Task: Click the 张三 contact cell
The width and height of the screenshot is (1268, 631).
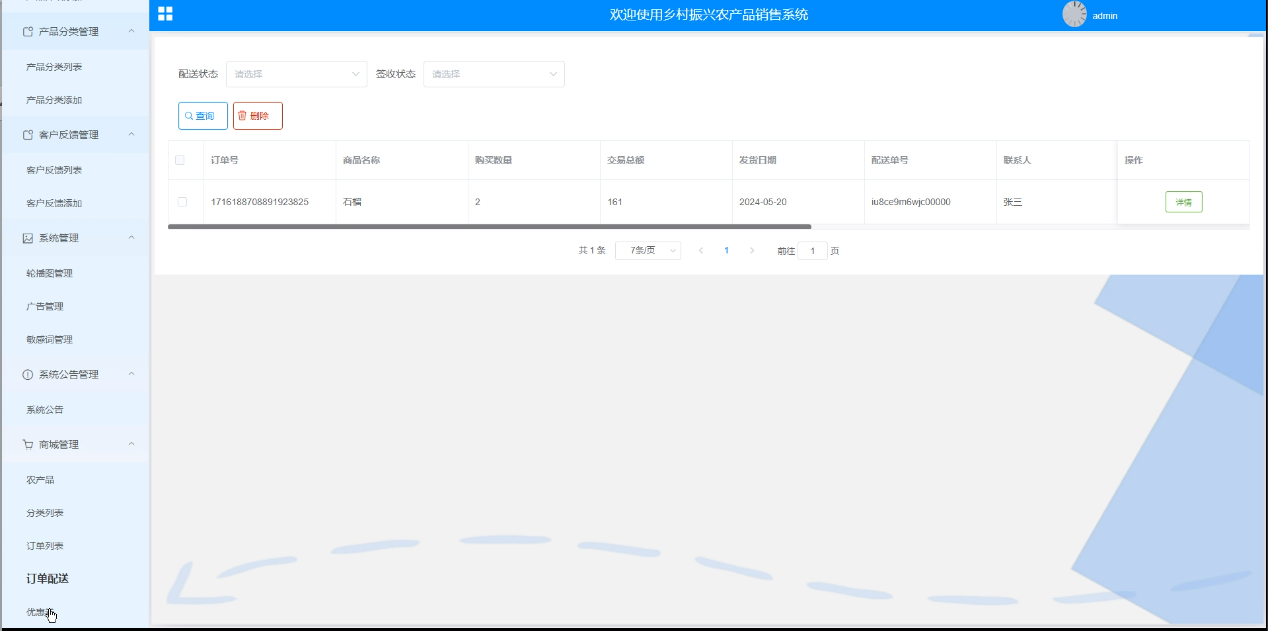Action: 1013,202
